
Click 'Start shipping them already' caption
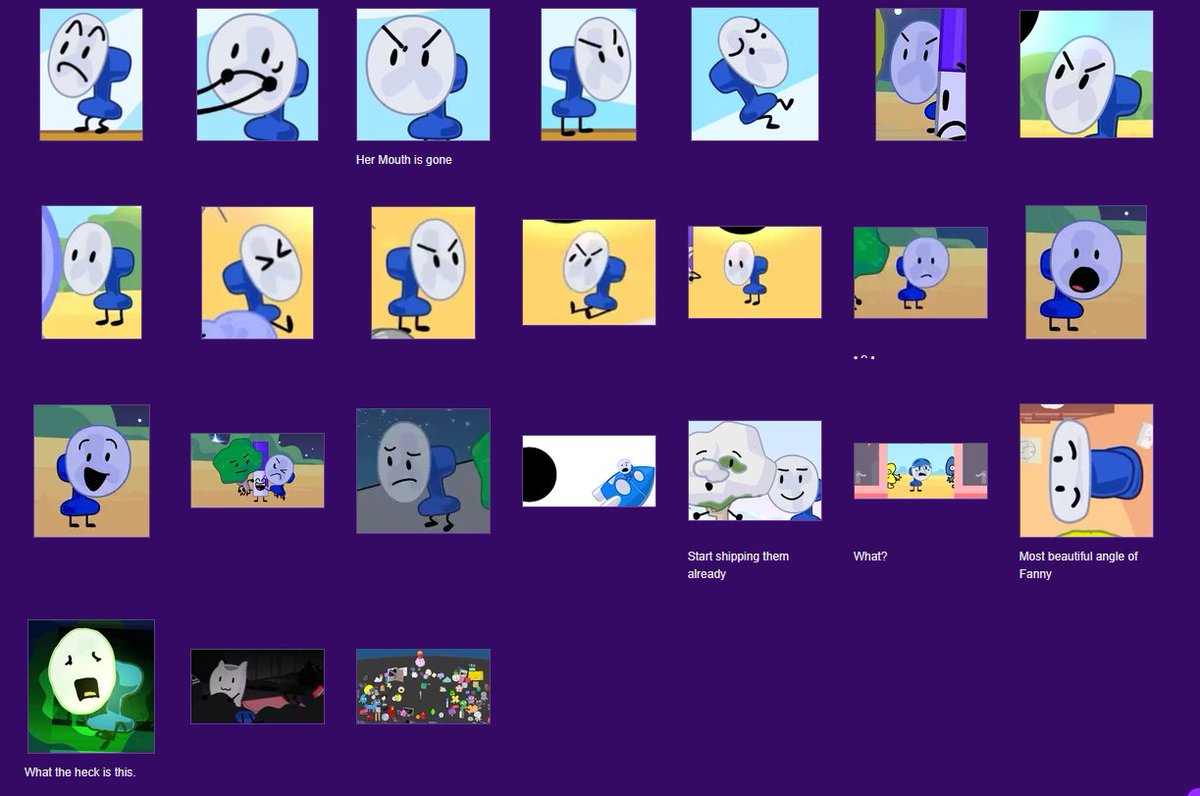coord(738,565)
